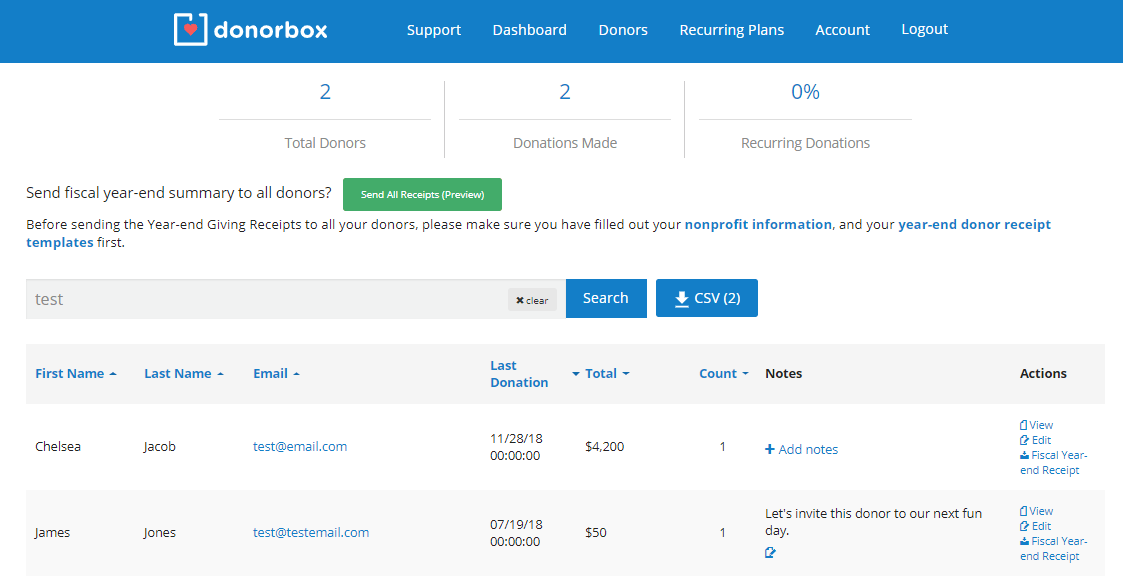View Chelsea Jacob's donor record
The height and width of the screenshot is (581, 1123).
(x=1036, y=425)
